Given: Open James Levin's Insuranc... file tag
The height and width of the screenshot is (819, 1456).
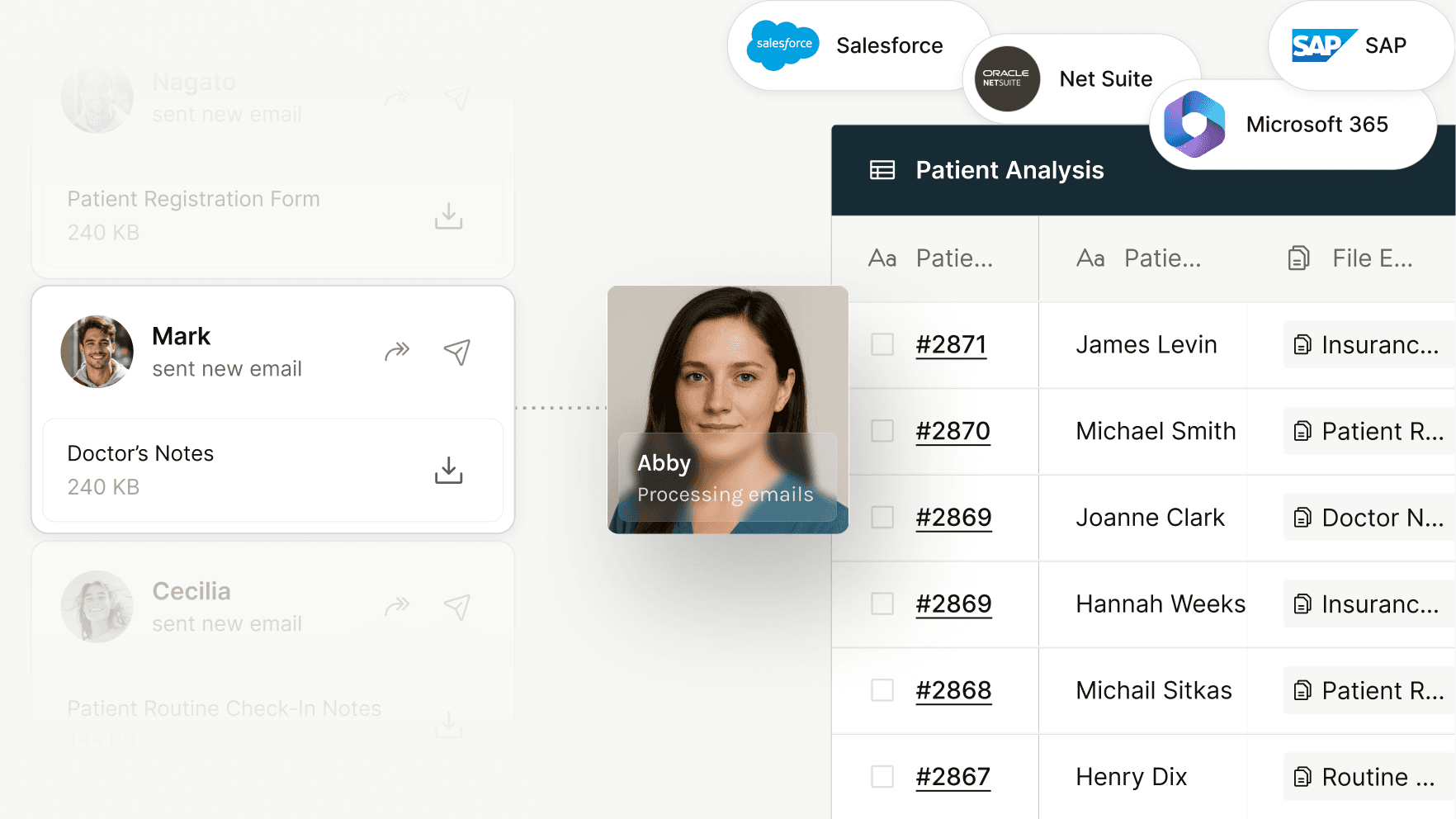Looking at the screenshot, I should pos(1369,344).
